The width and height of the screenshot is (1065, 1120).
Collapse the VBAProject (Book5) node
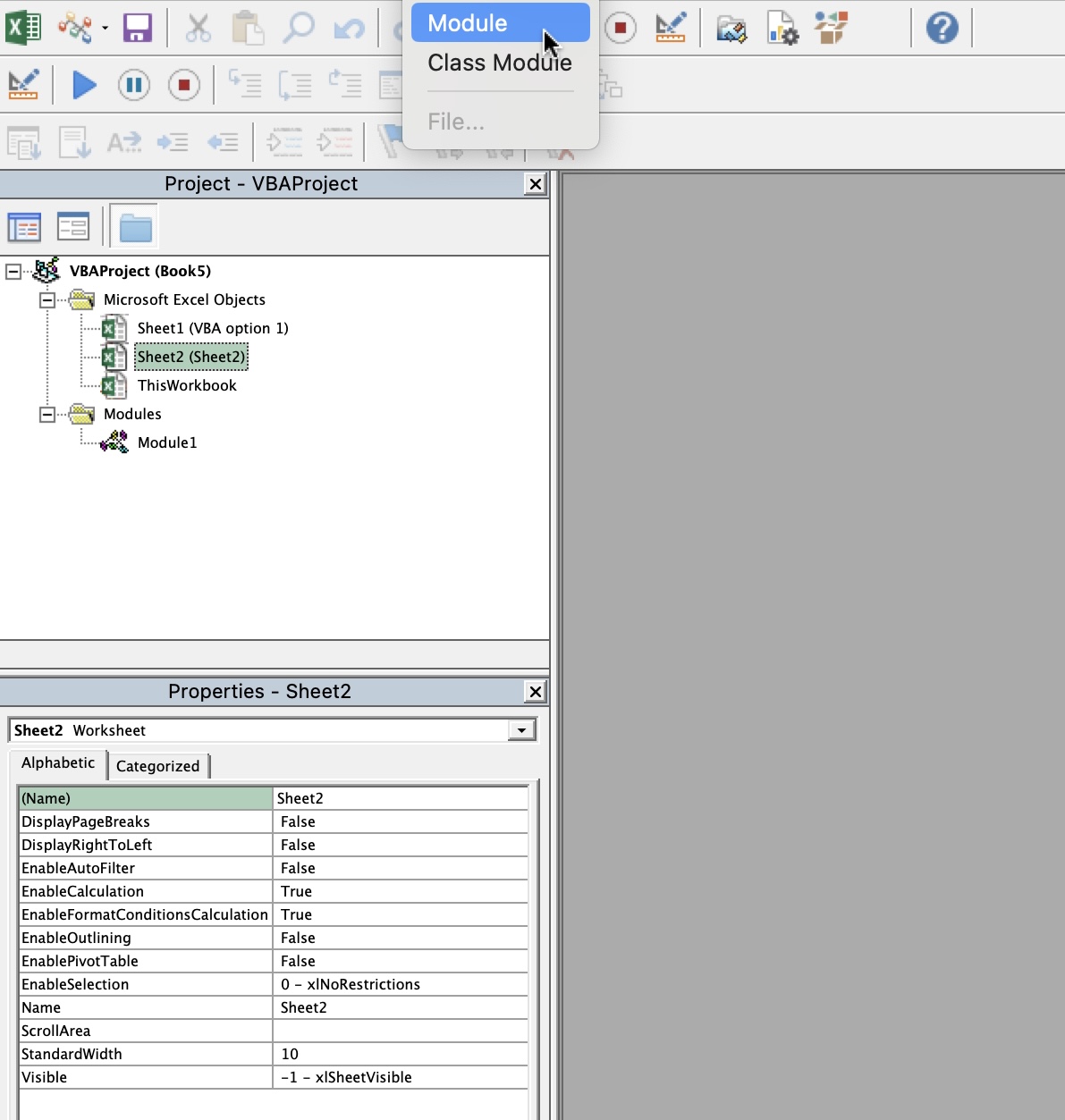tap(13, 271)
